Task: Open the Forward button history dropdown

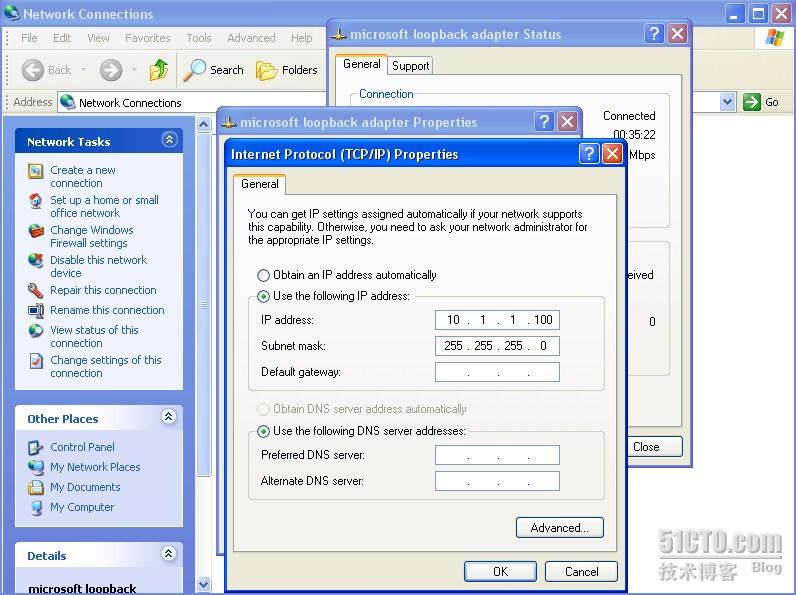Action: point(134,70)
